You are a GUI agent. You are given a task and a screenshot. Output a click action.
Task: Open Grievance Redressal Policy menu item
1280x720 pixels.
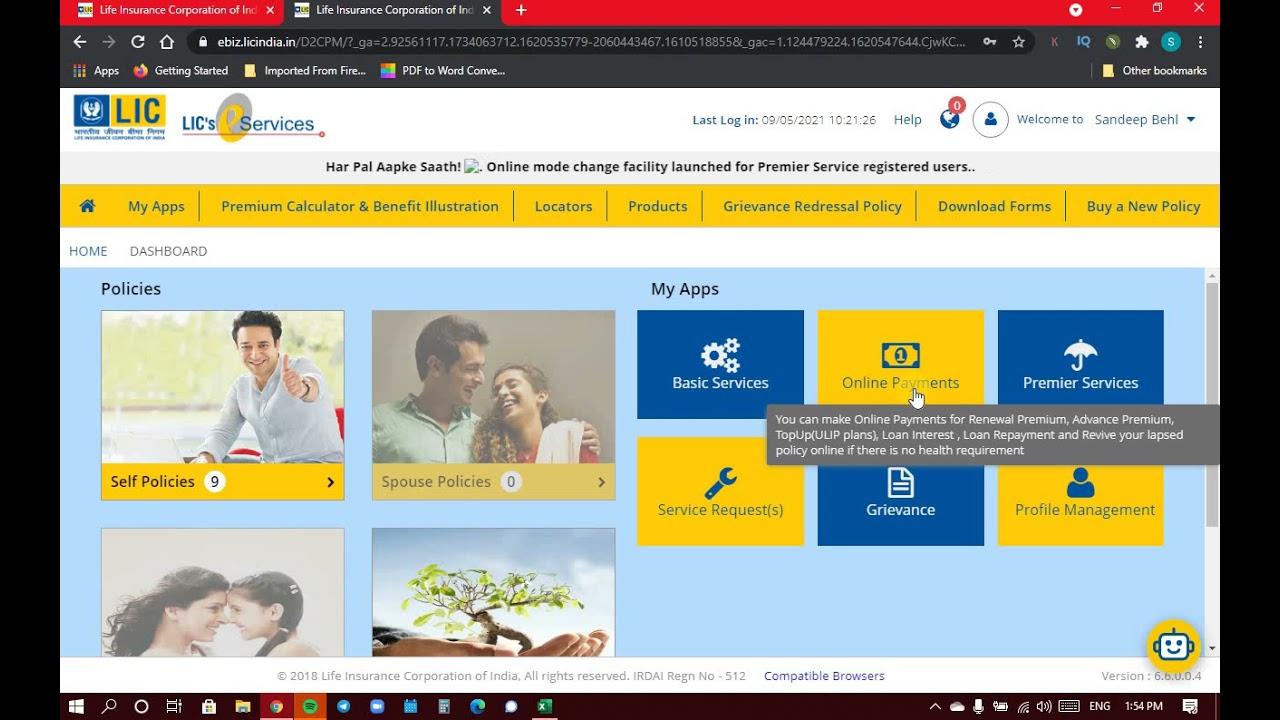click(812, 206)
